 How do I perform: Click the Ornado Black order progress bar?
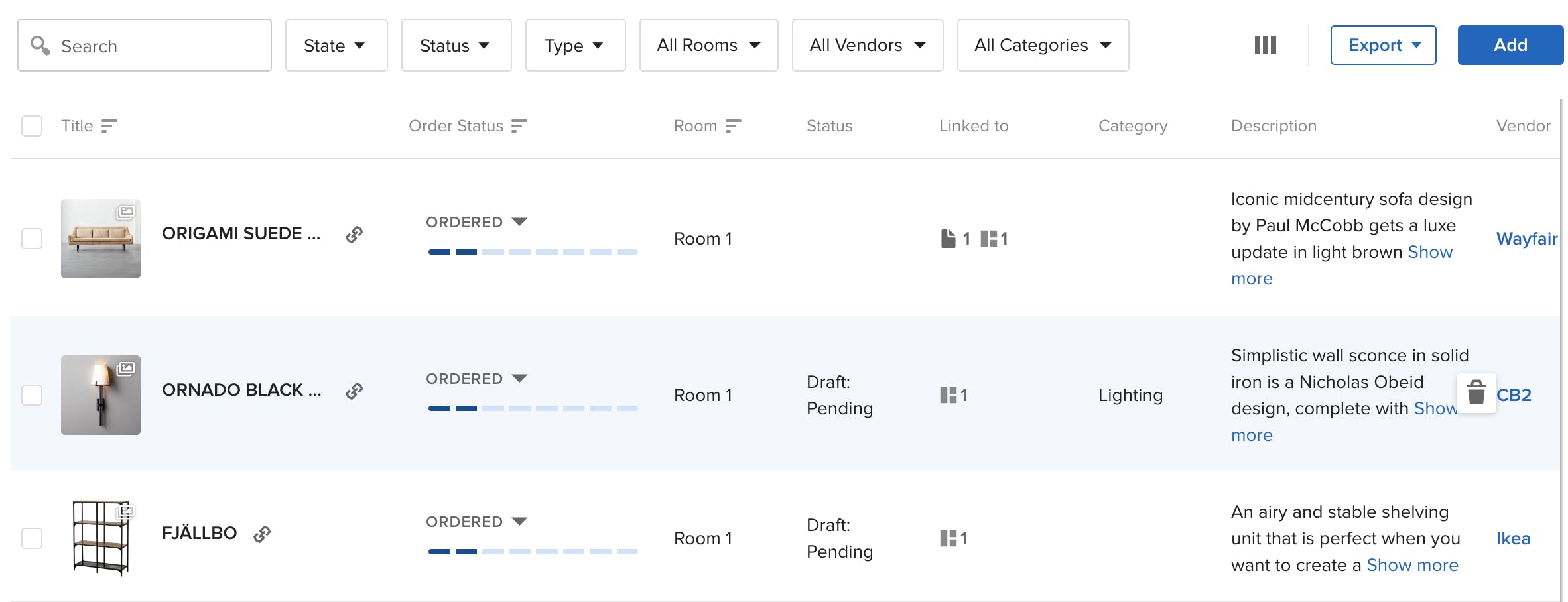533,408
